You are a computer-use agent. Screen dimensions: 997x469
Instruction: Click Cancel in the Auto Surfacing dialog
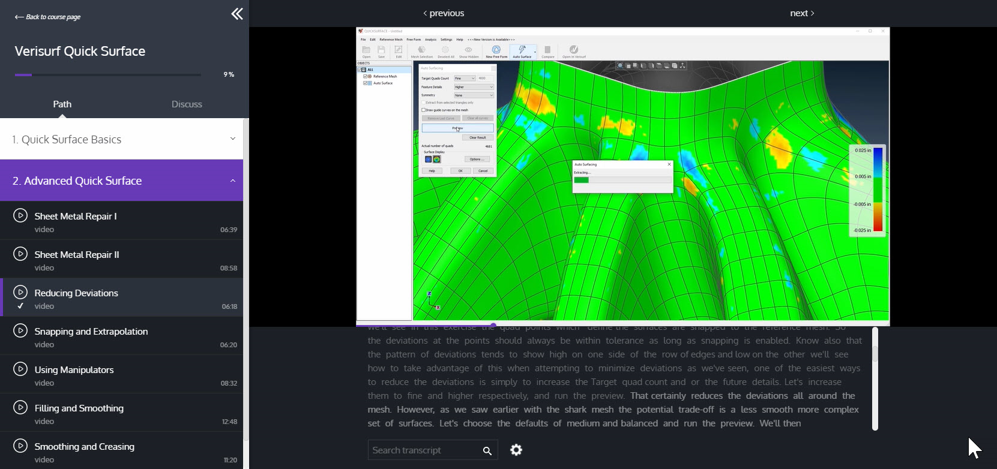[483, 171]
